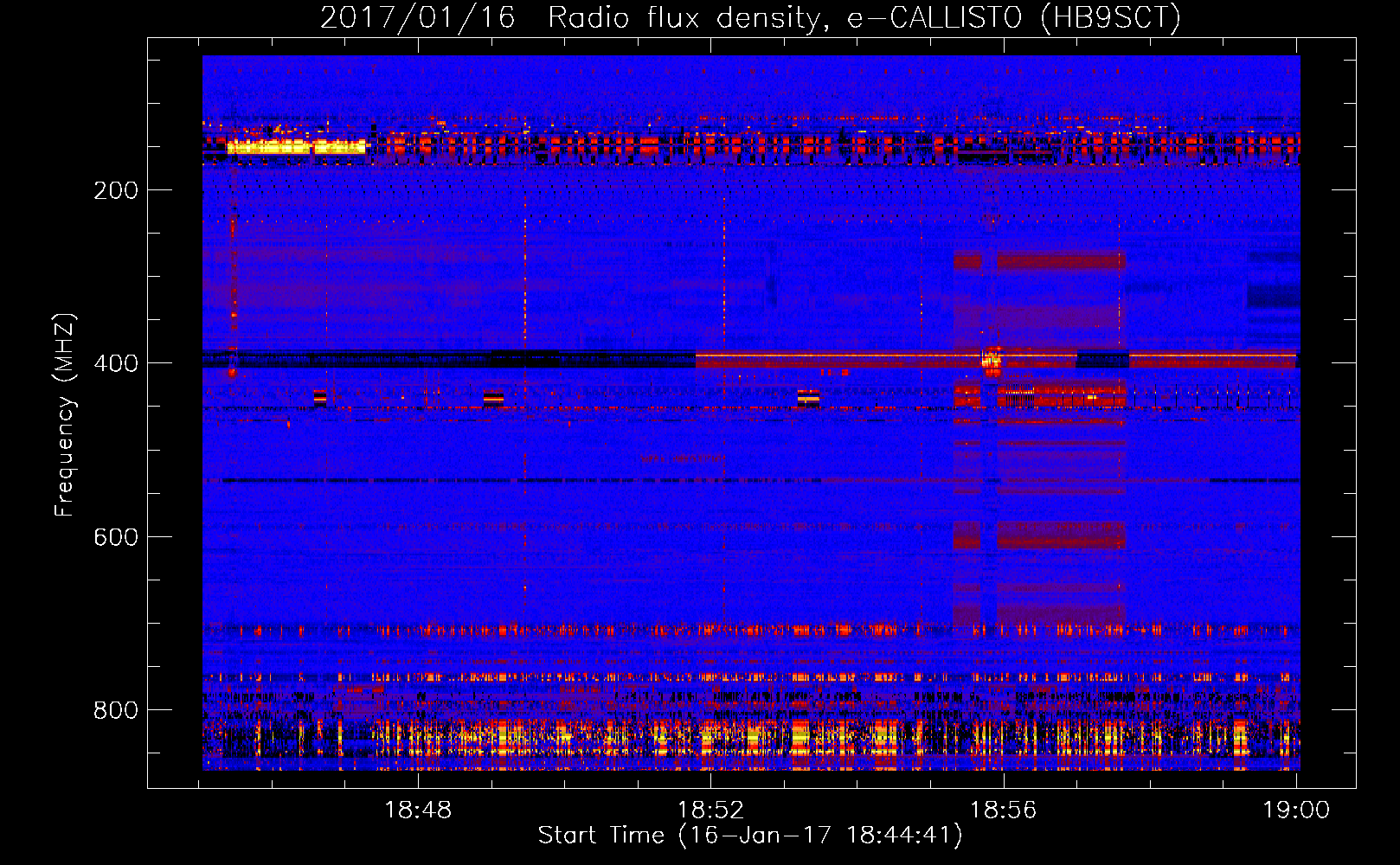Click the 800 frequency tick label
The height and width of the screenshot is (865, 1400).
tap(116, 710)
